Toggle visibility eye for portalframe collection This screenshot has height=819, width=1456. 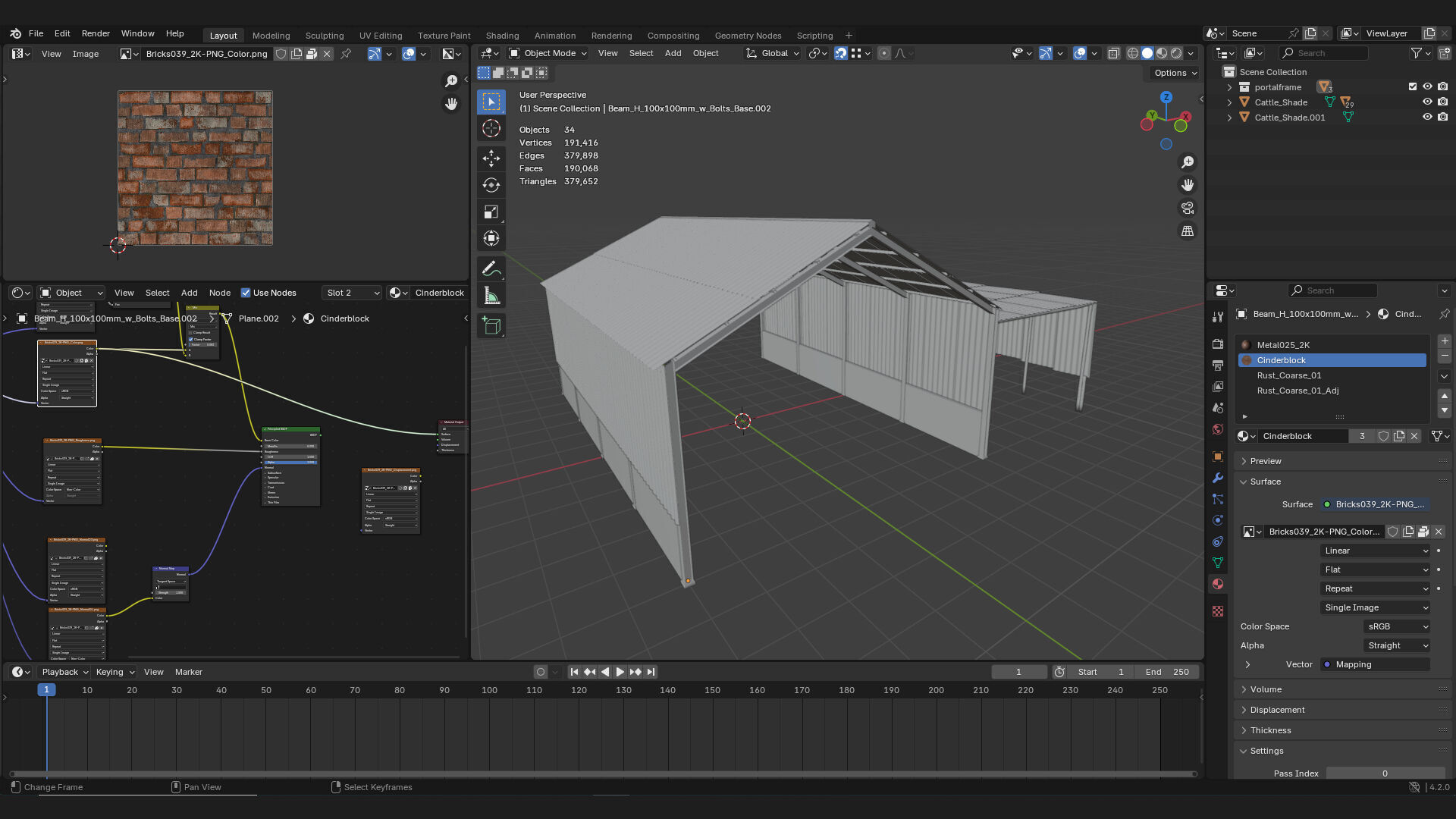tap(1427, 86)
